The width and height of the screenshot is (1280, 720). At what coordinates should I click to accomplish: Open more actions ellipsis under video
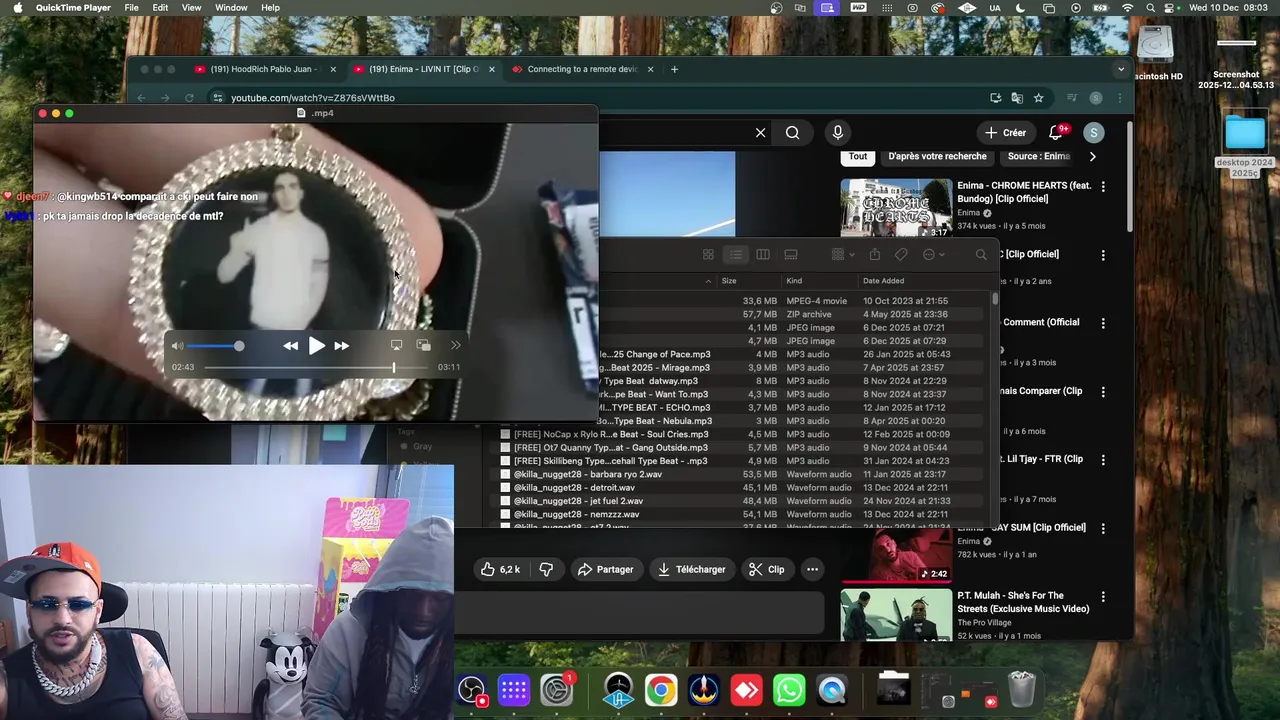pos(812,569)
